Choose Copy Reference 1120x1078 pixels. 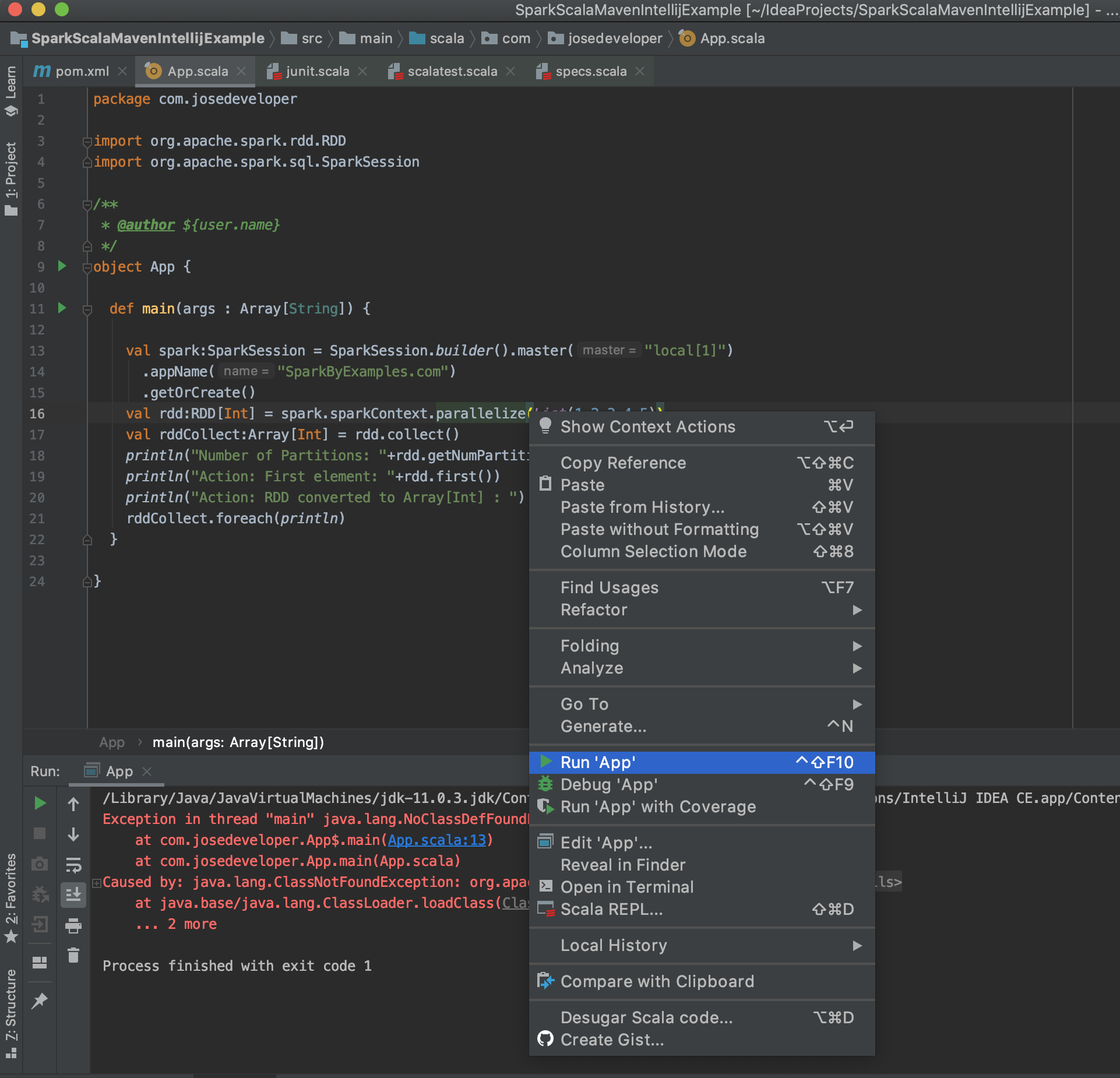coord(702,463)
